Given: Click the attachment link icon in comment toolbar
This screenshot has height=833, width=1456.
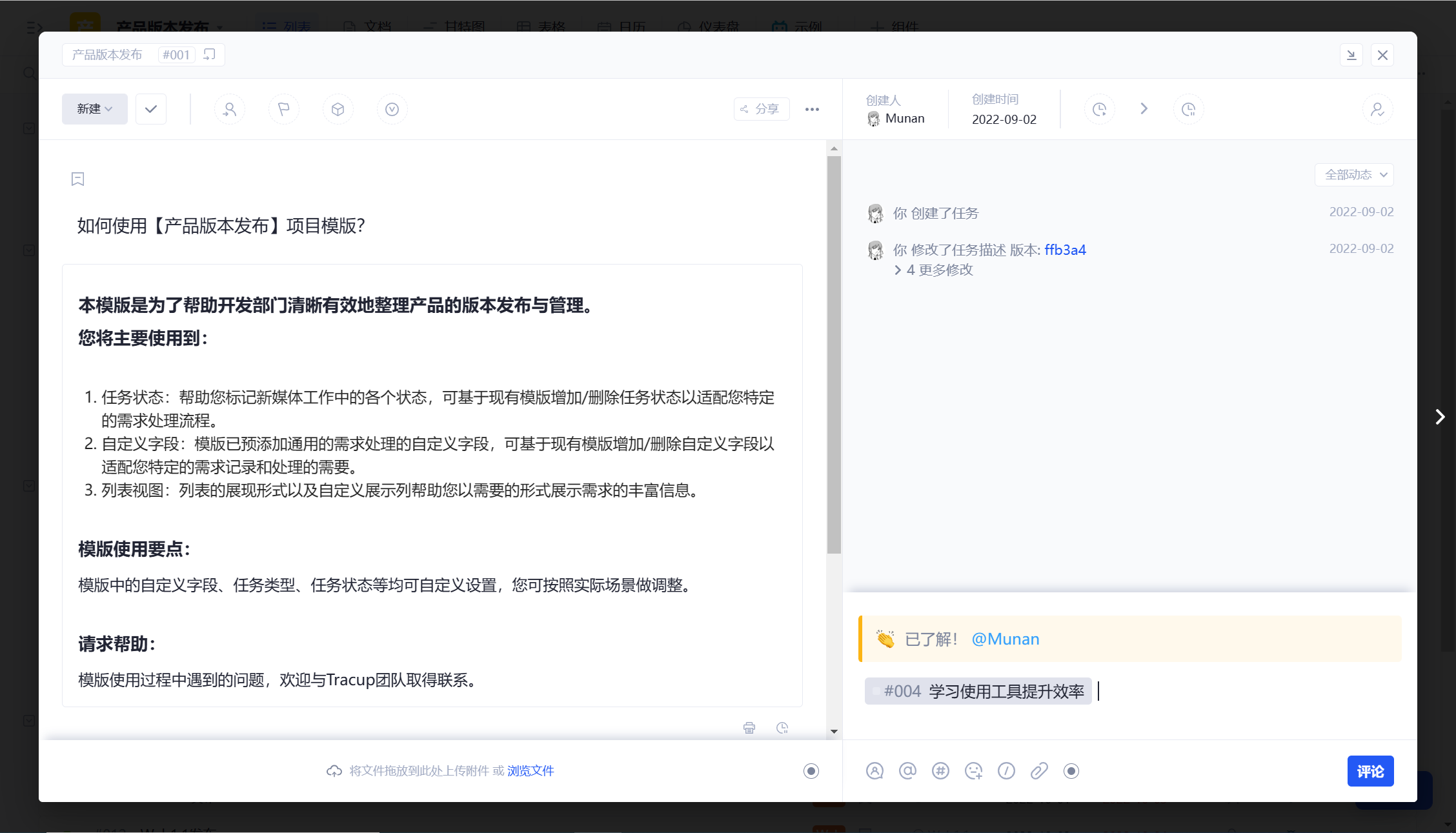Looking at the screenshot, I should [x=1039, y=770].
